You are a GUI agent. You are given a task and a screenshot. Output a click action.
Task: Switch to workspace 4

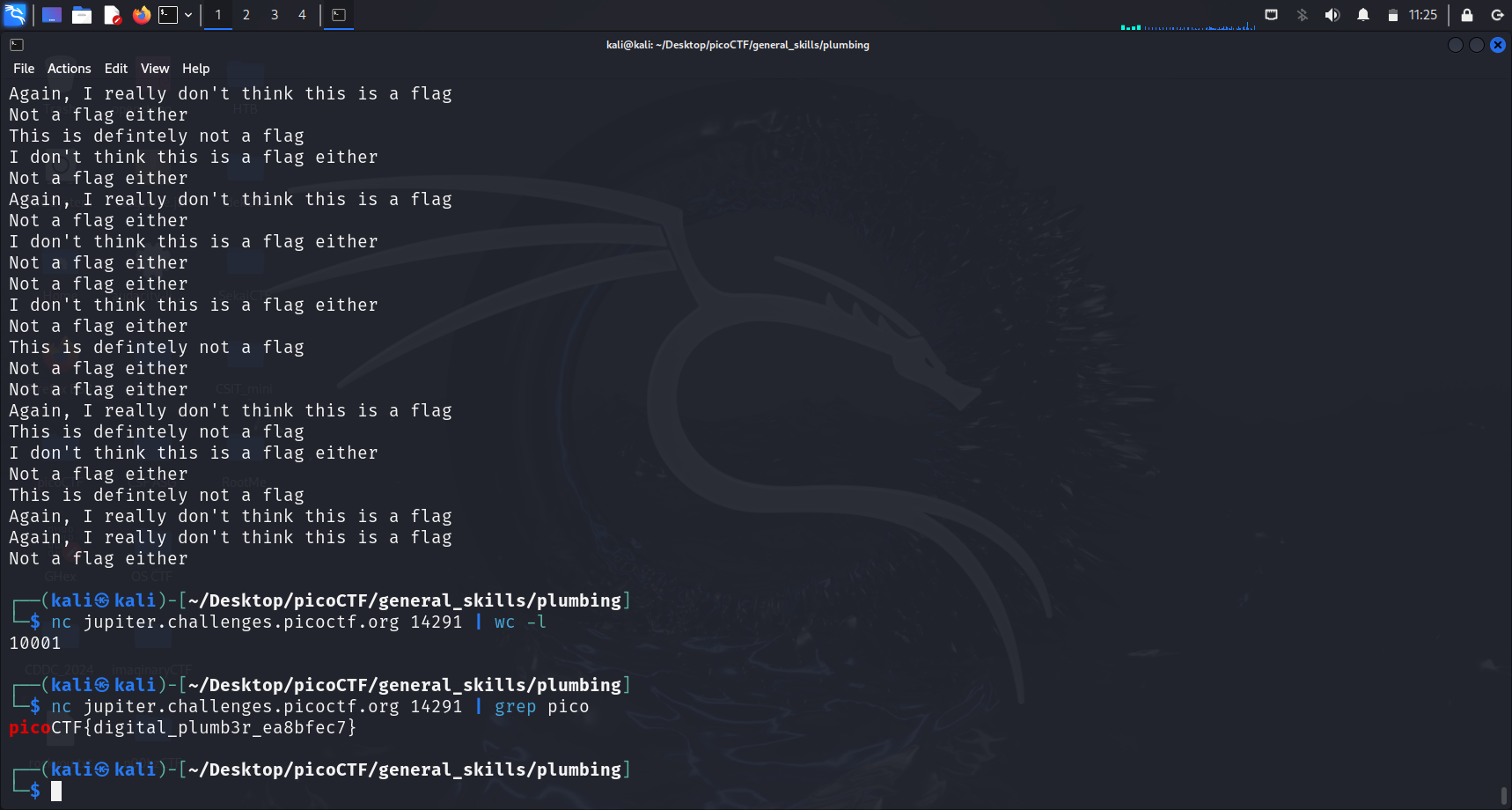[302, 15]
